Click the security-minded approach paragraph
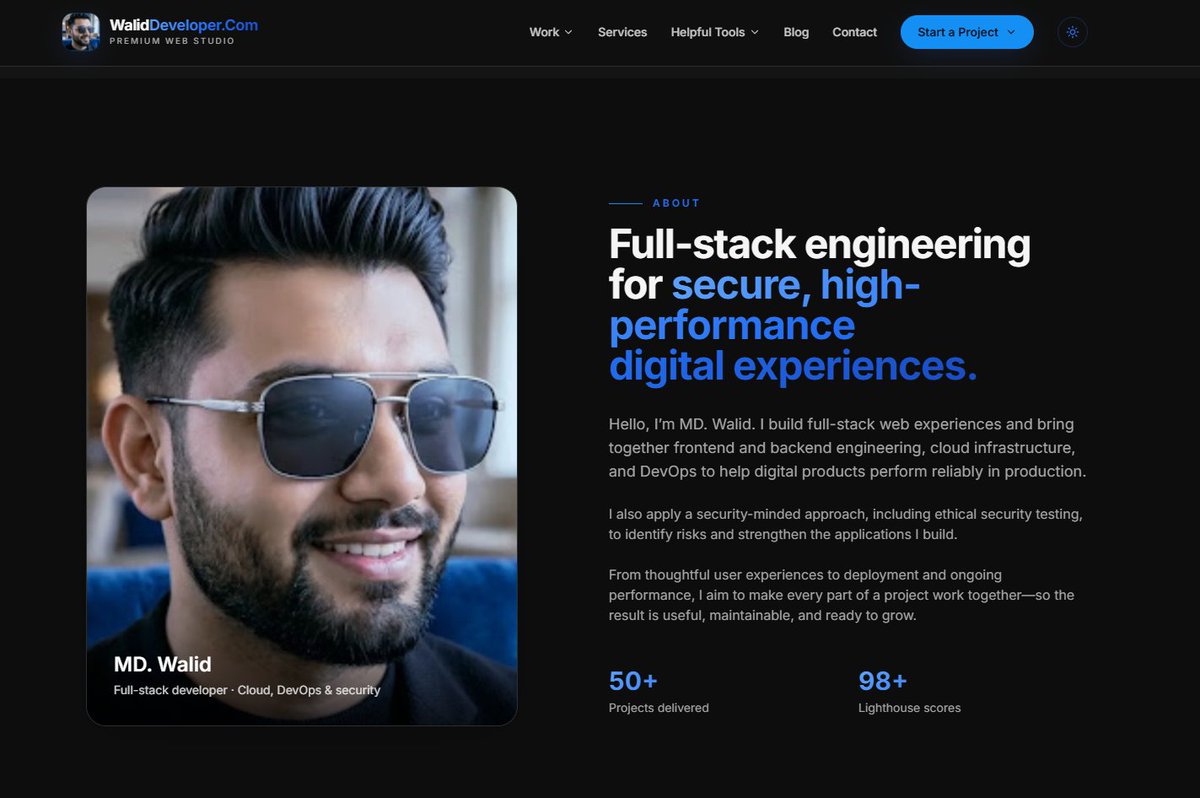The height and width of the screenshot is (798, 1200). click(845, 524)
